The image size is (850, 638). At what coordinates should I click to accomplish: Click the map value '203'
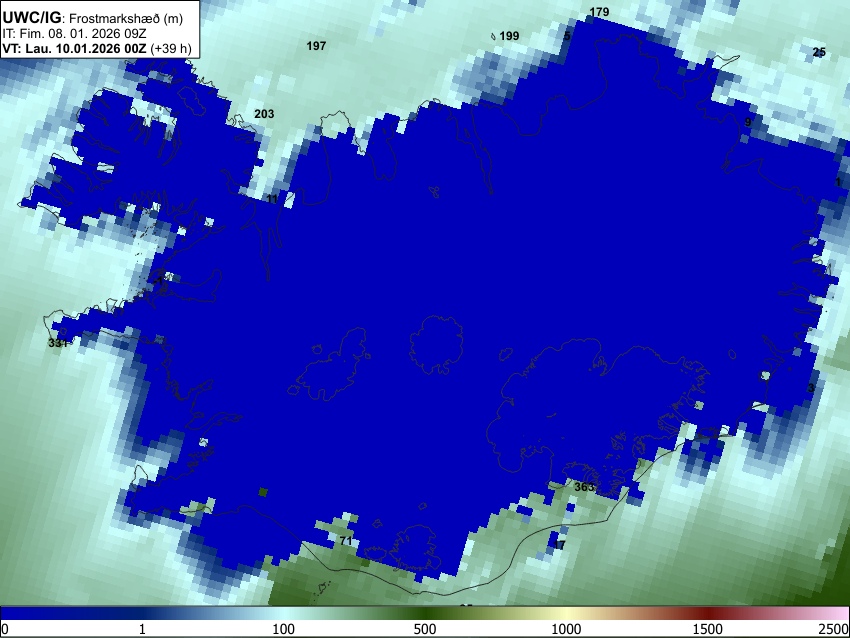(x=264, y=114)
